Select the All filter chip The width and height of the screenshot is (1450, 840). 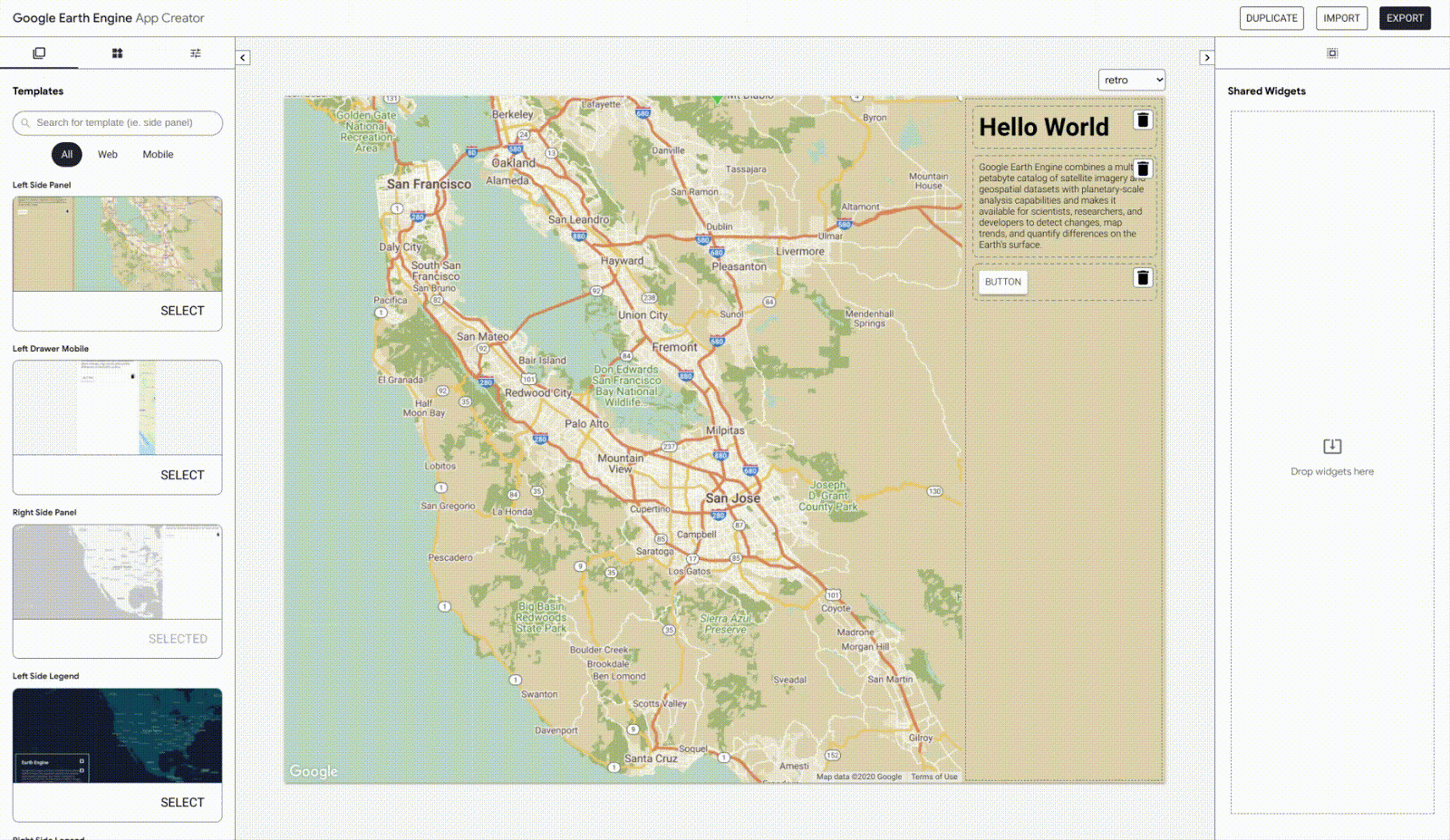click(x=67, y=154)
